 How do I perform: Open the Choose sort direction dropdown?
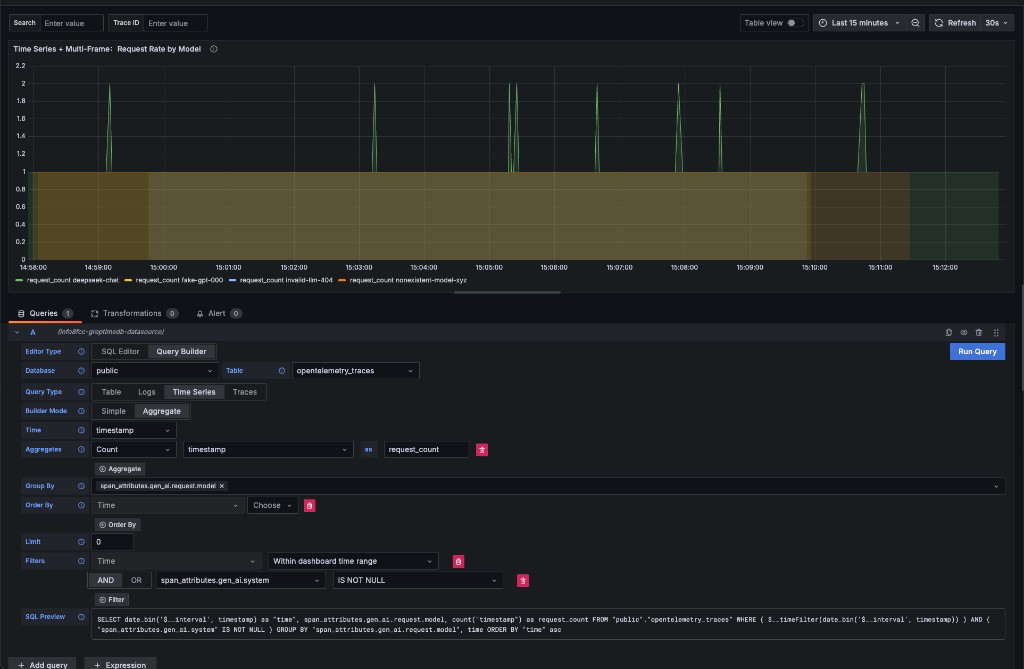(x=272, y=505)
